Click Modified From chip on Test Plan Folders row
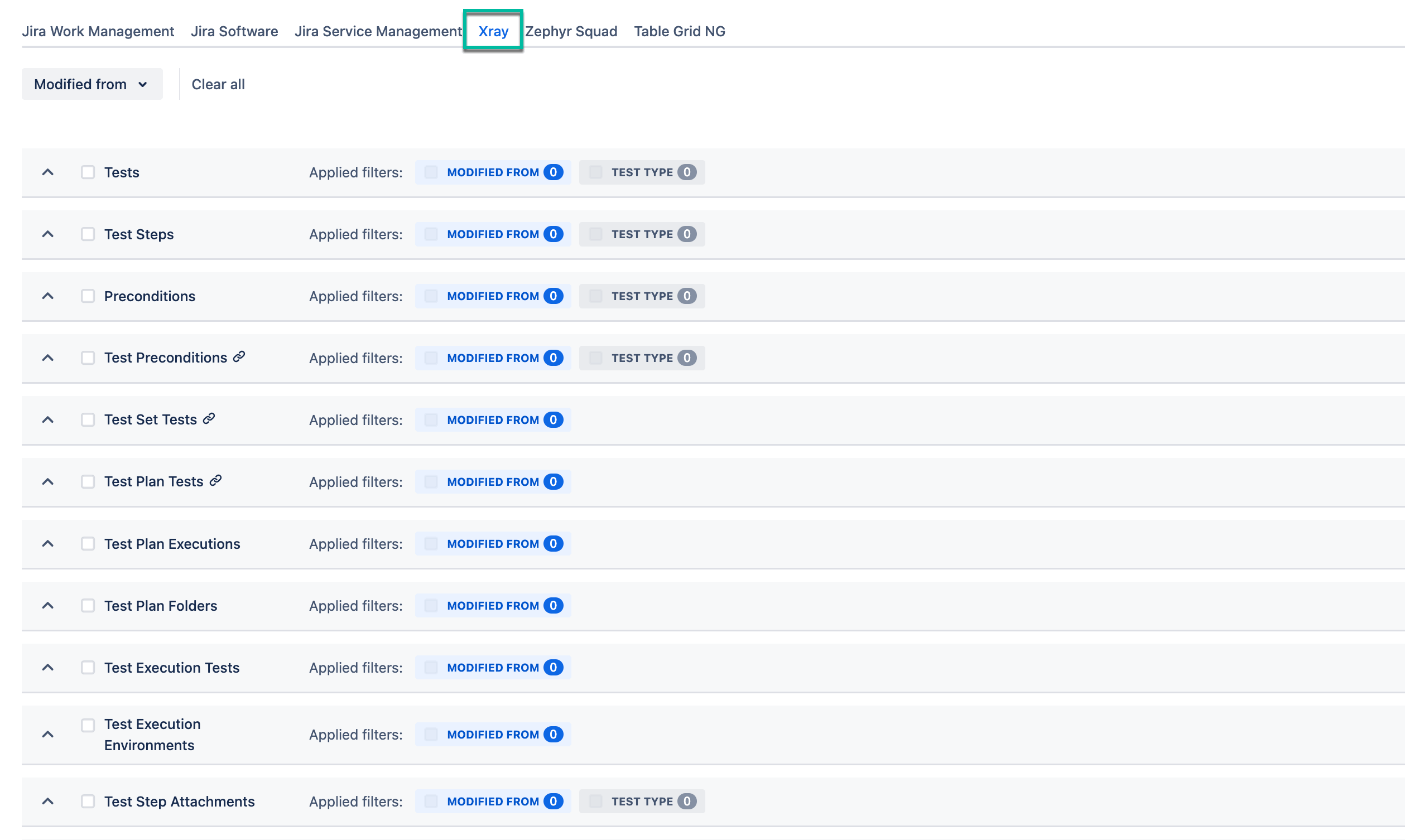The image size is (1405, 840). (493, 605)
